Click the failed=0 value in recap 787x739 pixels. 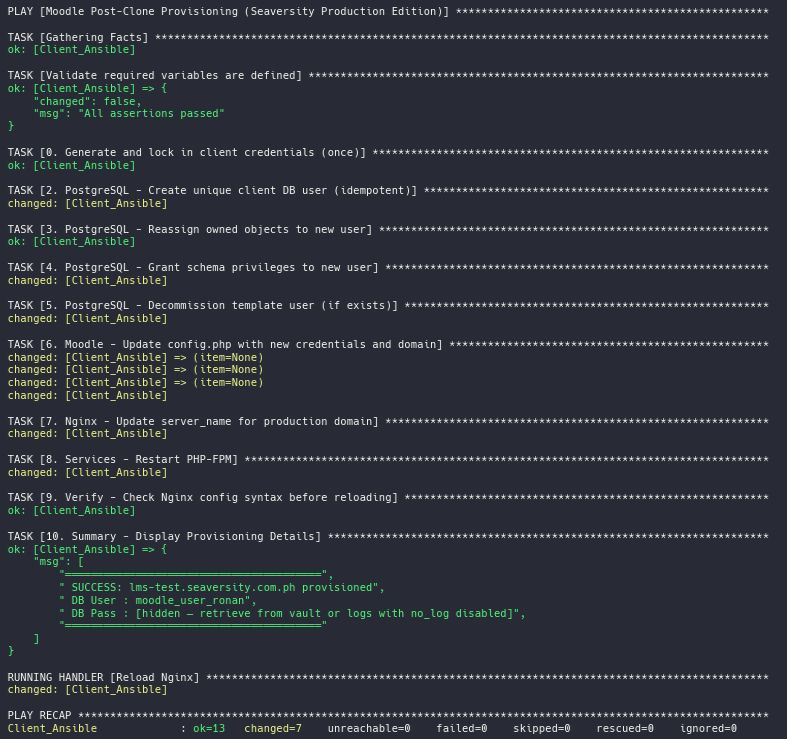pos(462,728)
